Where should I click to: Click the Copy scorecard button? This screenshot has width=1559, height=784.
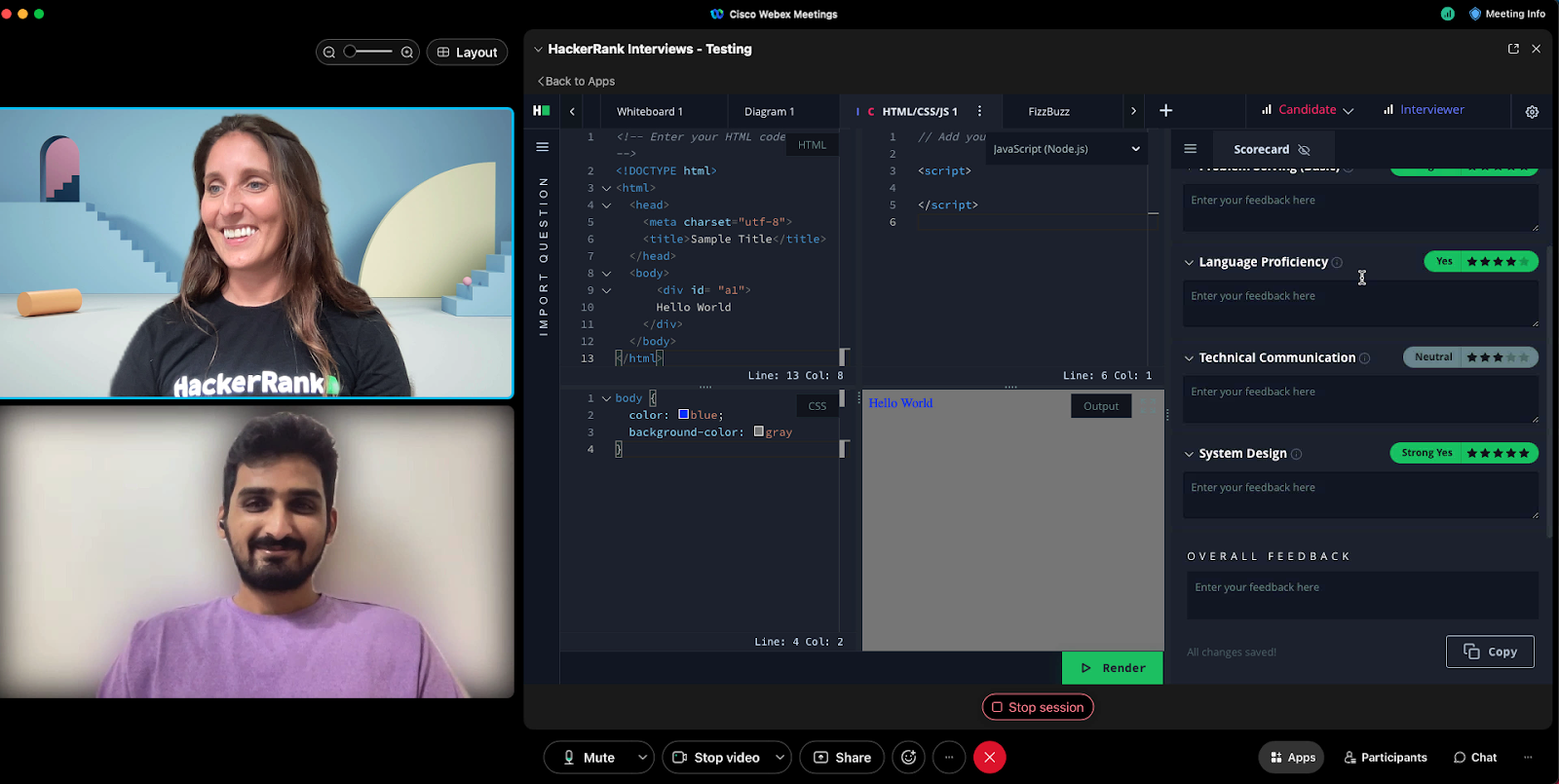[x=1490, y=652]
